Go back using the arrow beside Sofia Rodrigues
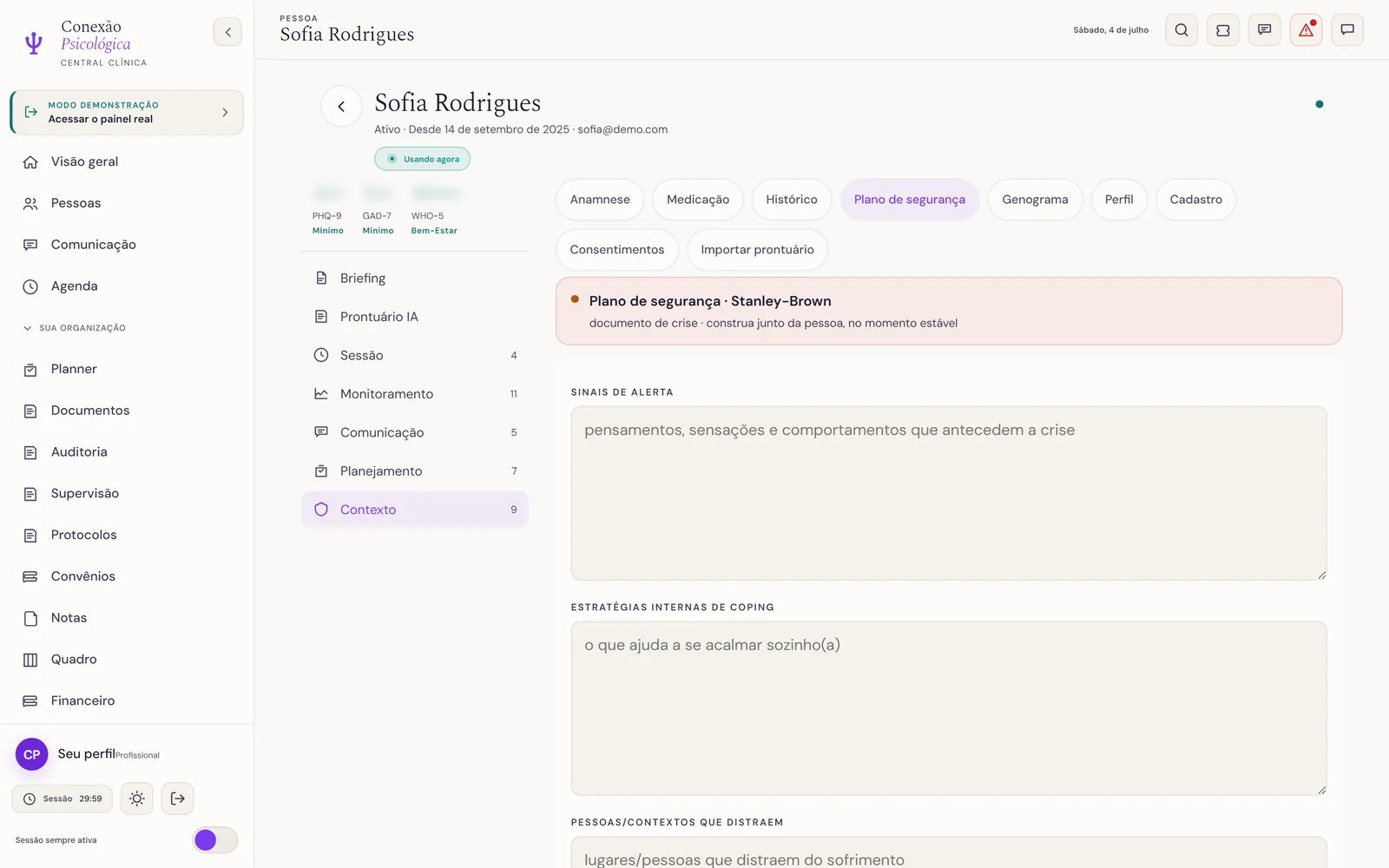 (341, 107)
